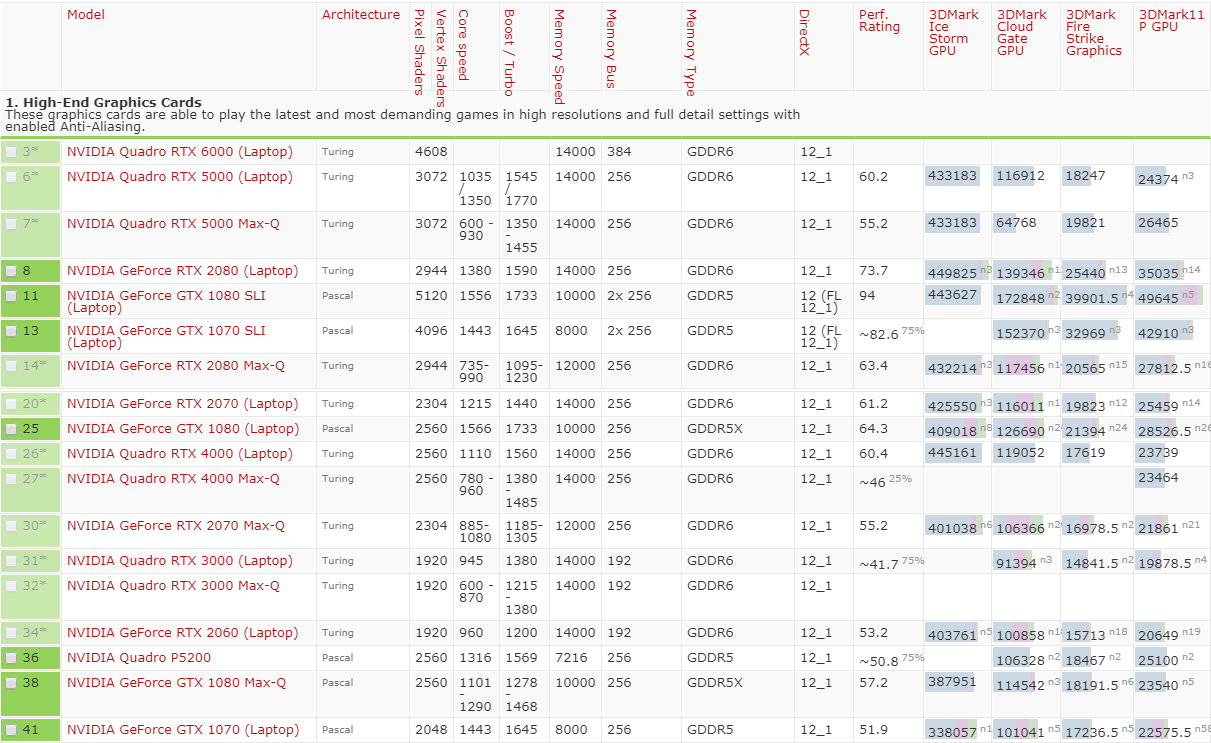Click Cloud Gate score 91394 for Quadro RTX 3000

pyautogui.click(x=1017, y=563)
